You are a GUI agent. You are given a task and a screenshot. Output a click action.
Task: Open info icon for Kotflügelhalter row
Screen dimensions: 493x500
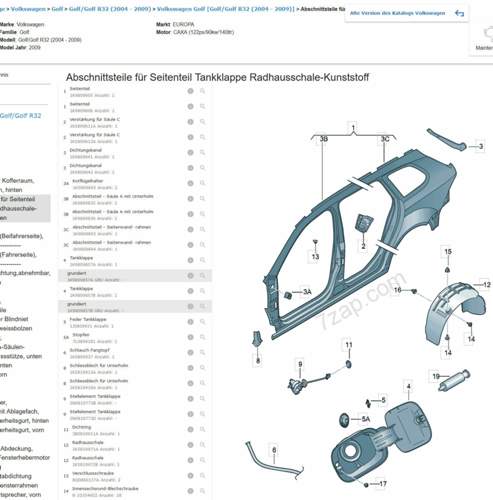(190, 183)
